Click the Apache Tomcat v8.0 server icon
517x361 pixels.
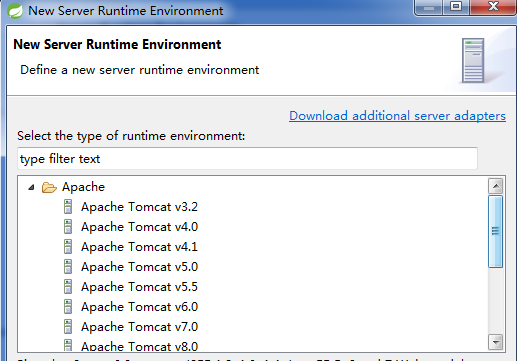pos(68,345)
